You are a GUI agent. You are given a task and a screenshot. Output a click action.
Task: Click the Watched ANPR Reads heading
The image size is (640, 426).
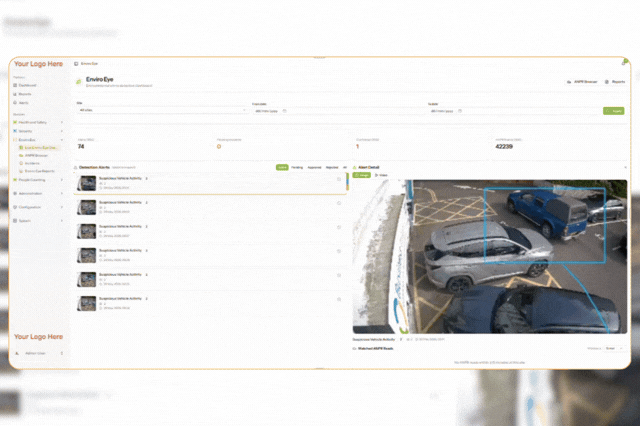click(375, 348)
